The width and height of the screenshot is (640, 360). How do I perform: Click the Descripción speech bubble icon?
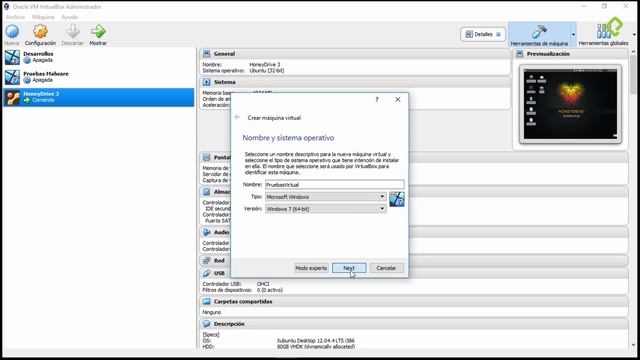pyautogui.click(x=207, y=324)
